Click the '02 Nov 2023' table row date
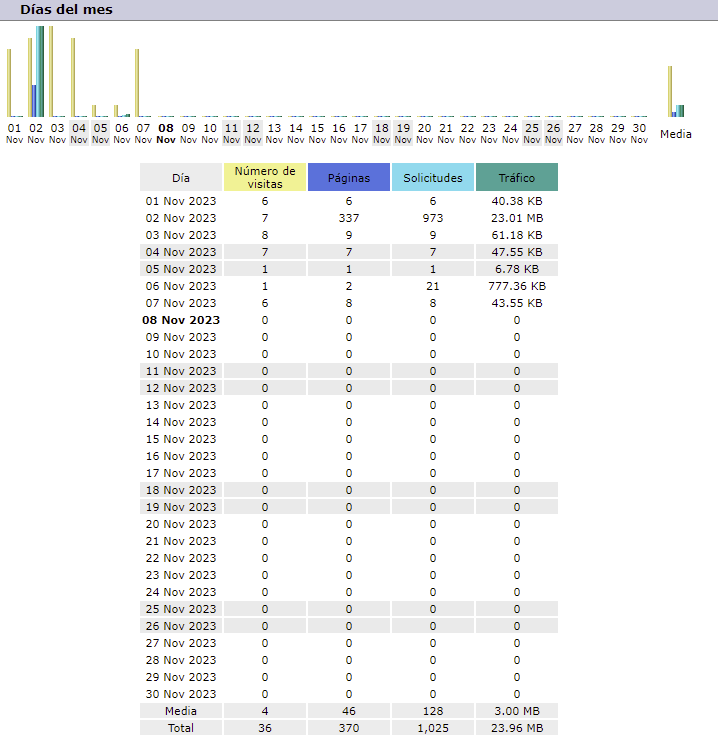718x739 pixels. click(x=181, y=218)
